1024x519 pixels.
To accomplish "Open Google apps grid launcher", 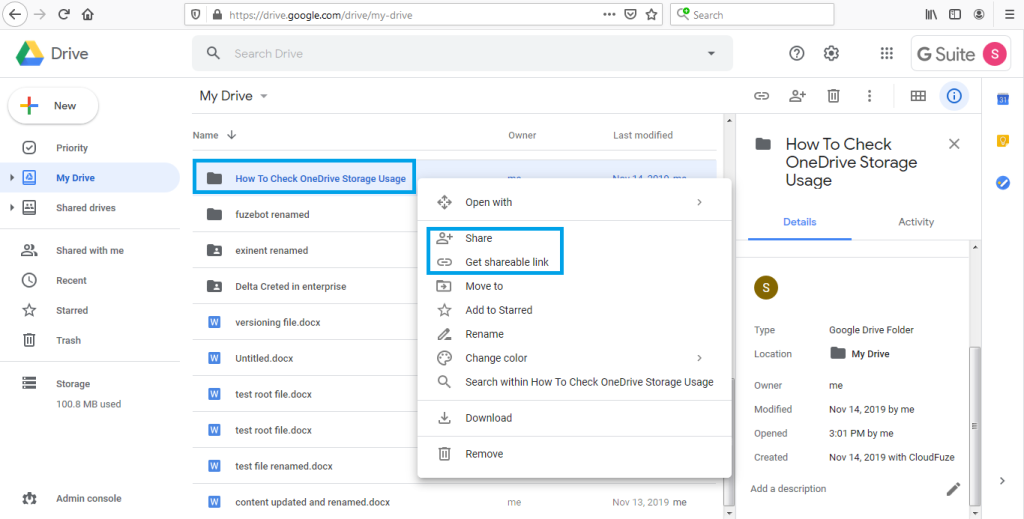I will tap(886, 54).
